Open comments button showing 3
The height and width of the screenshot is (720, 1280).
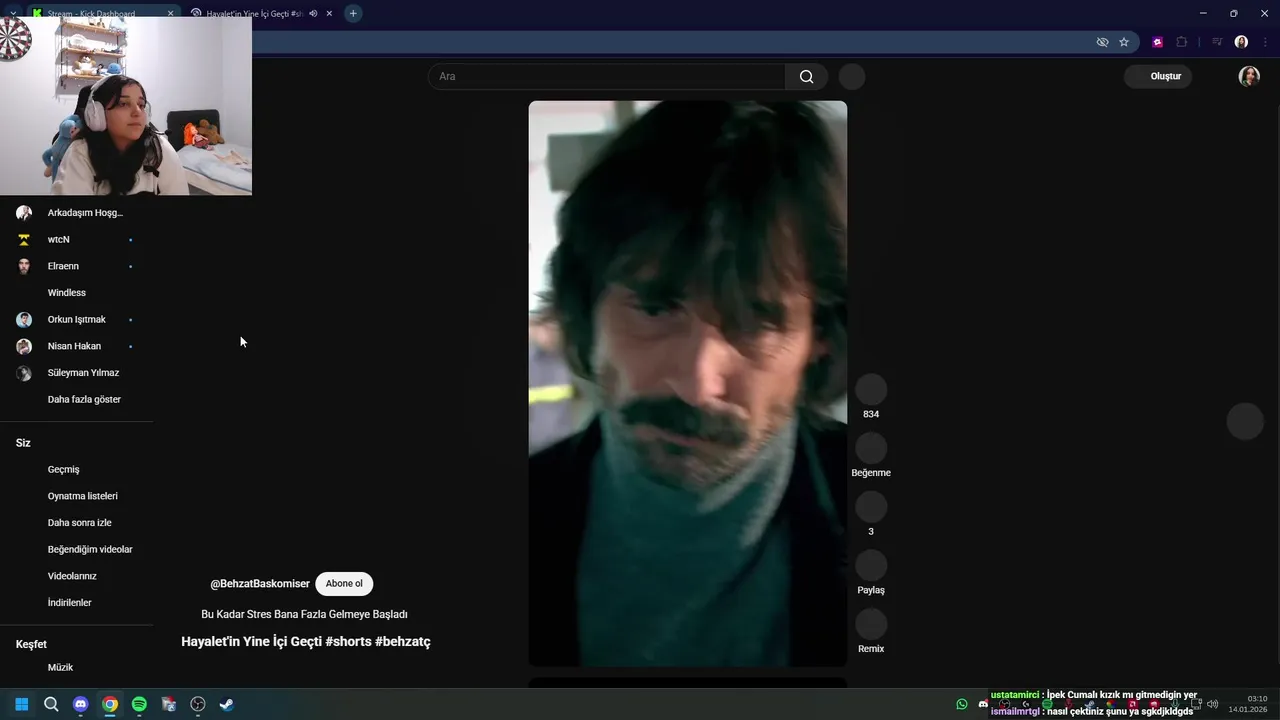click(871, 507)
